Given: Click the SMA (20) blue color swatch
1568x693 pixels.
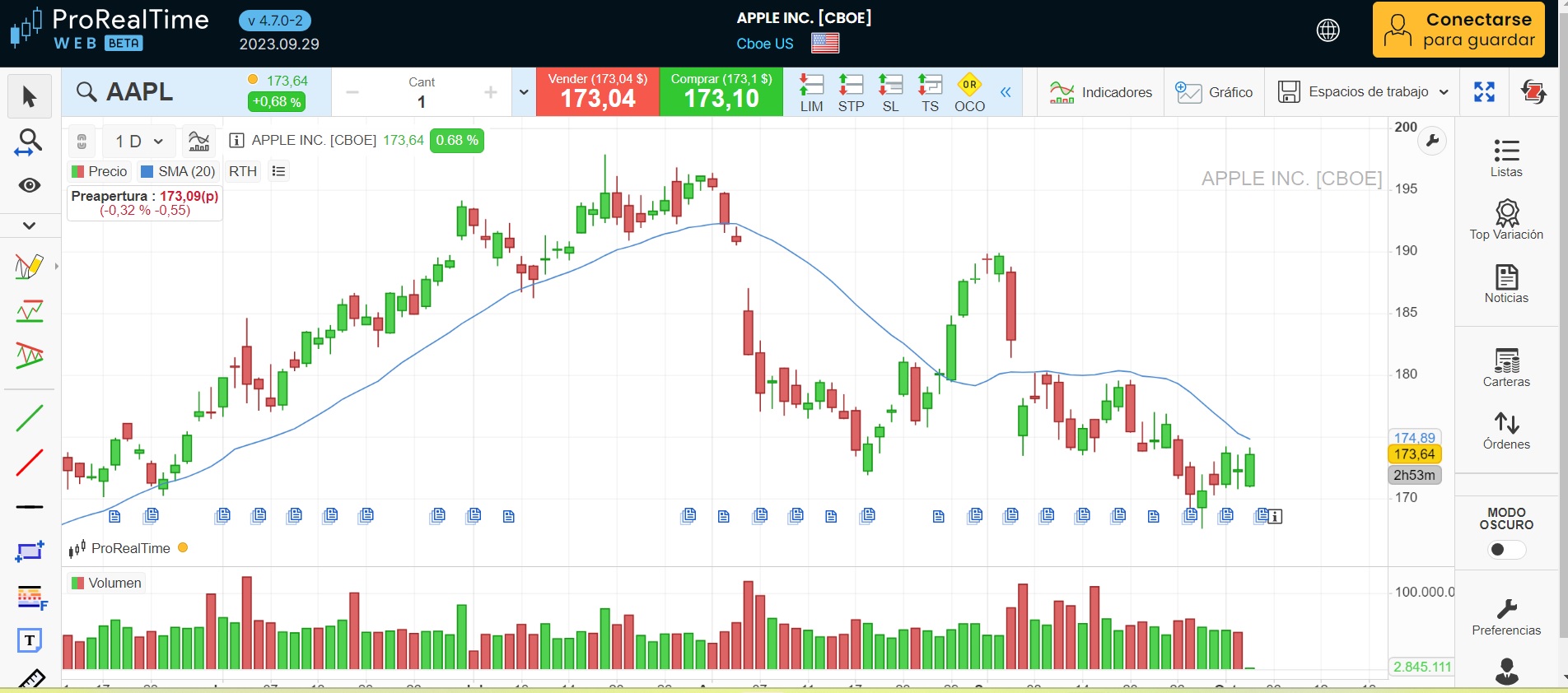Looking at the screenshot, I should point(147,171).
